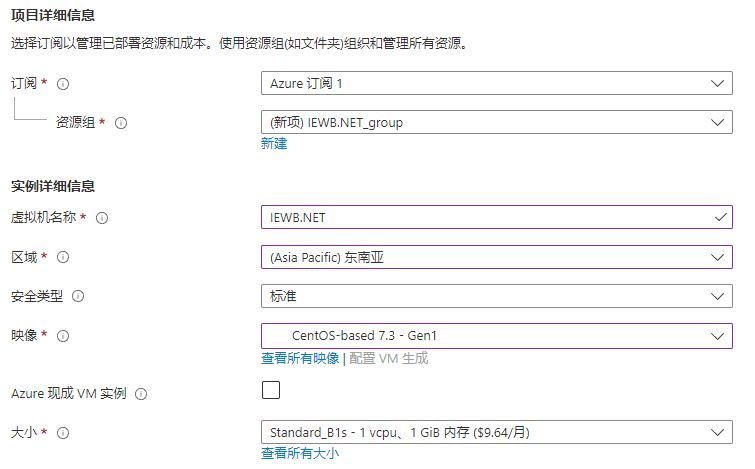Click the info icon next to 资源组
The image size is (755, 469).
pos(121,123)
